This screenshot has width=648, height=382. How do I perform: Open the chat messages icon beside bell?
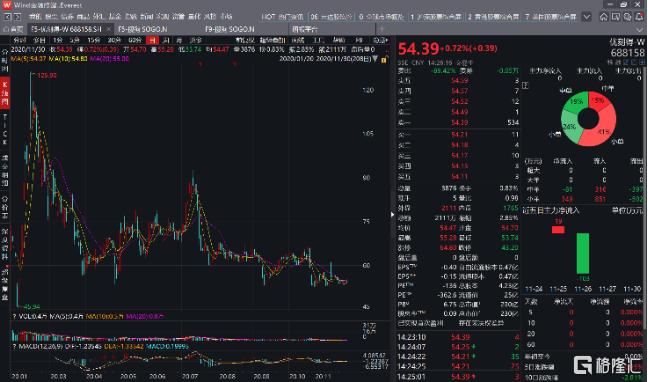(628, 17)
